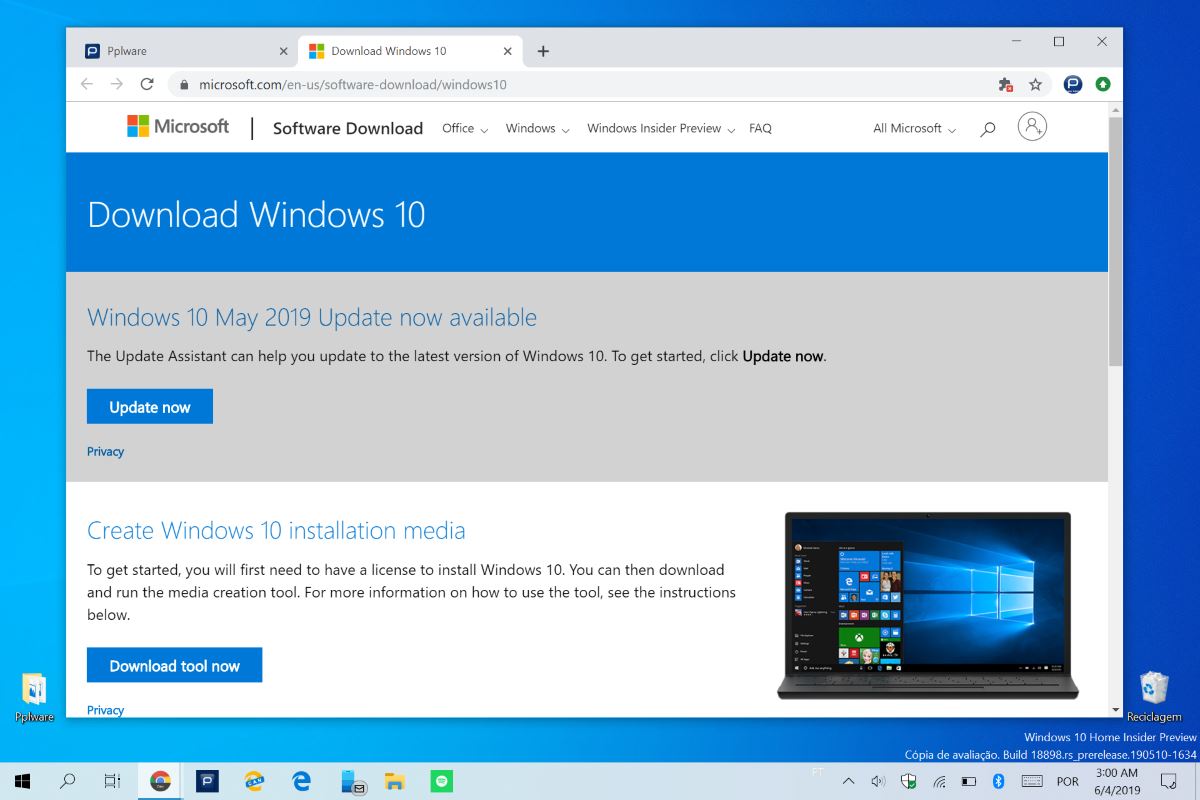
Task: Open the Extensions puzzle icon
Action: click(1006, 85)
